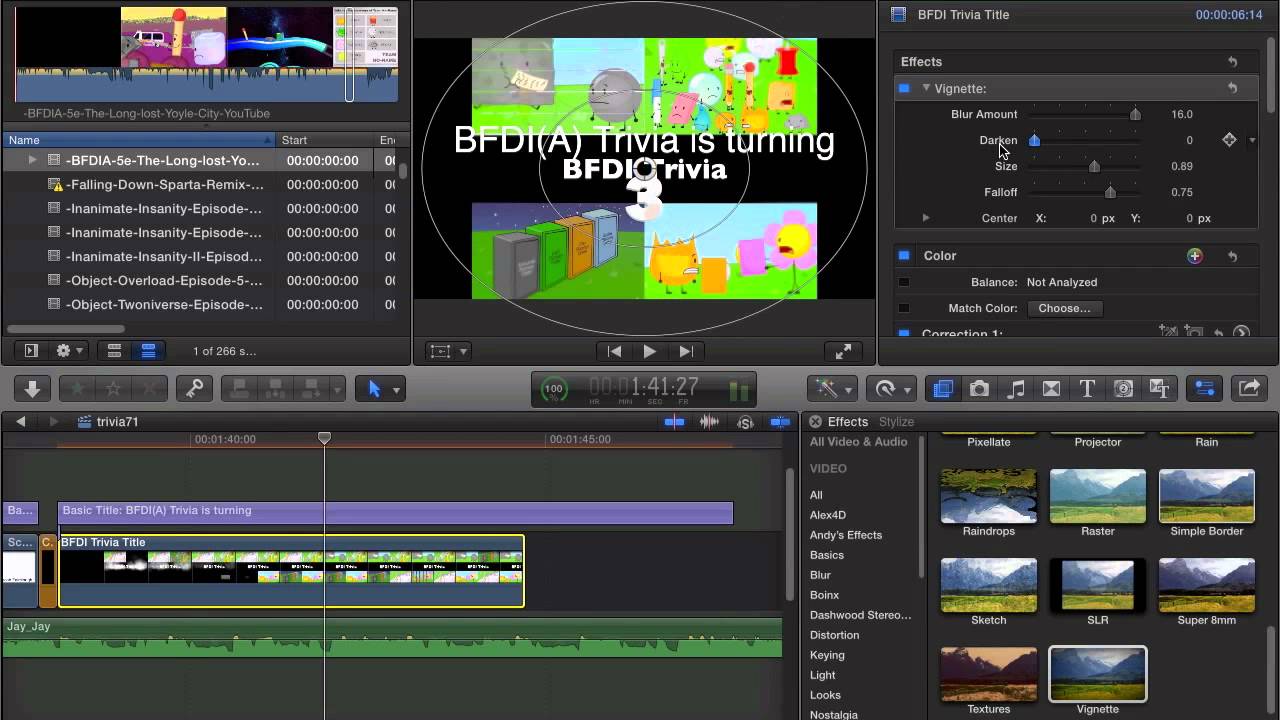The height and width of the screenshot is (720, 1280).
Task: Expand the -BFDIA-5e-The-Long-lost-Yo... clip row
Action: (x=32, y=160)
